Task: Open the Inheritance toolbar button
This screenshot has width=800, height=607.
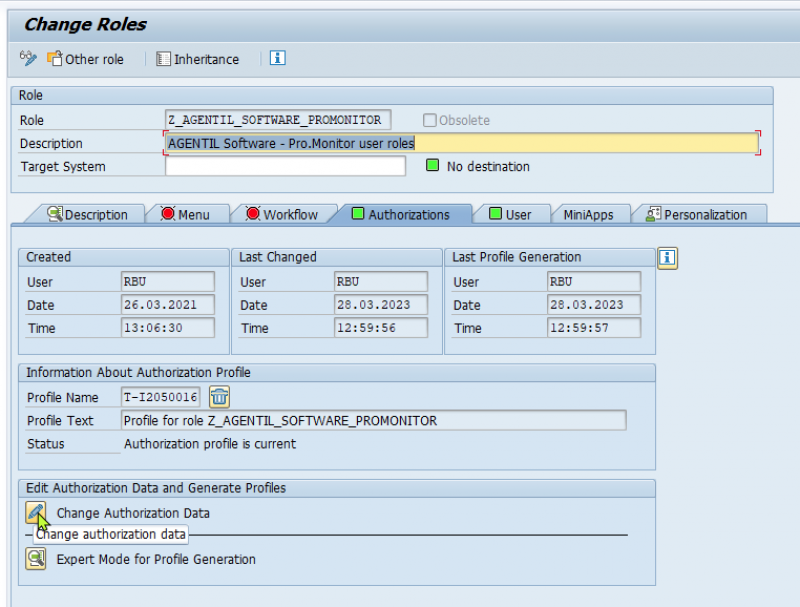Action: 198,59
